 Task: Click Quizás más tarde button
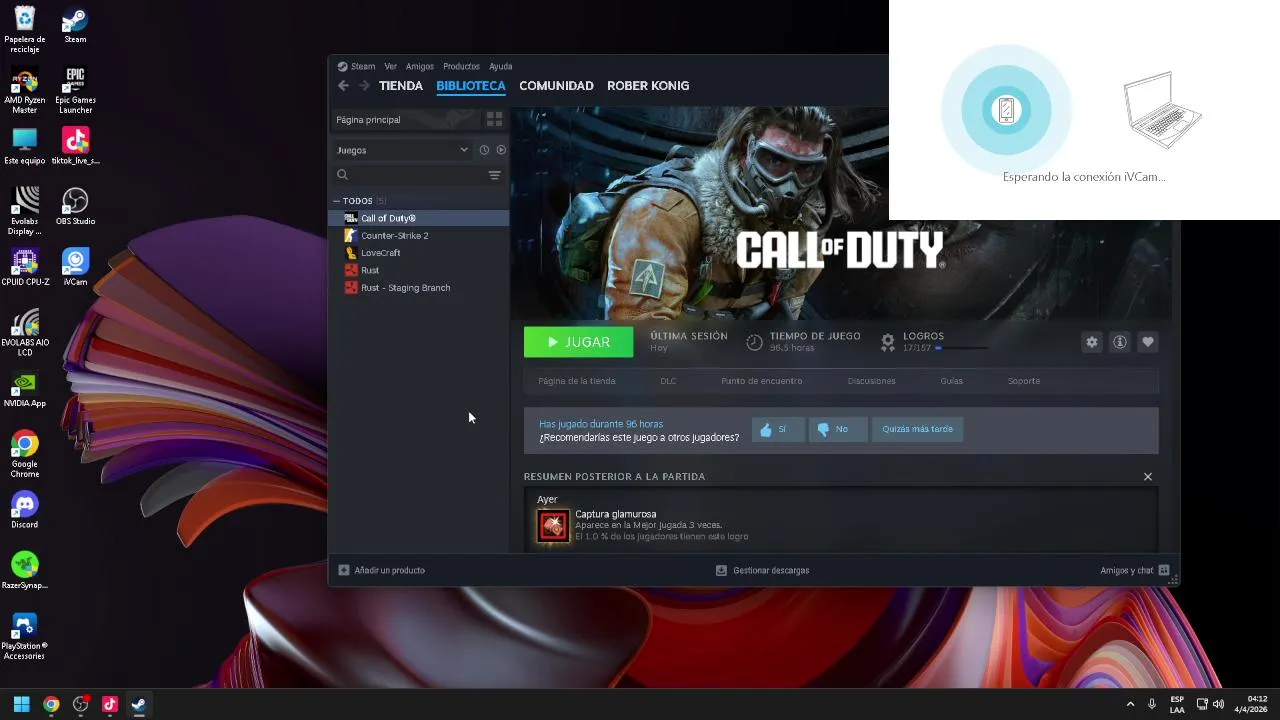tap(917, 429)
